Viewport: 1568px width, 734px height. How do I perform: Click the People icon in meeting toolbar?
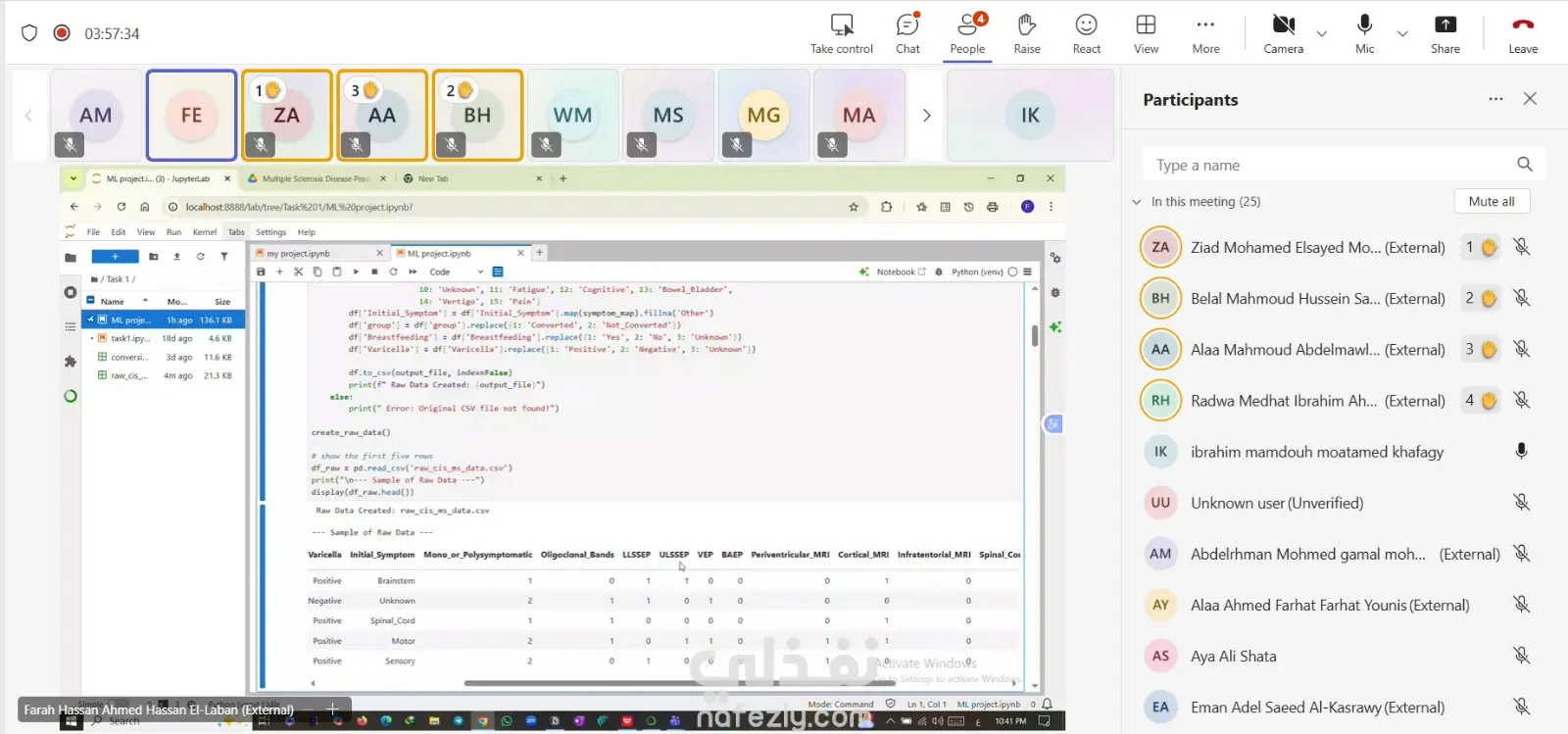tap(967, 33)
